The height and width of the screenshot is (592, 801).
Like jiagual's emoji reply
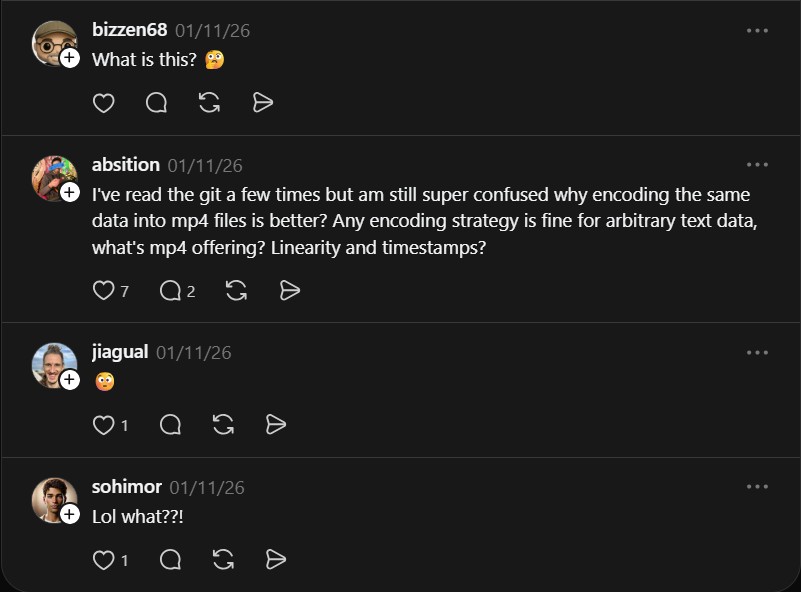[x=103, y=425]
